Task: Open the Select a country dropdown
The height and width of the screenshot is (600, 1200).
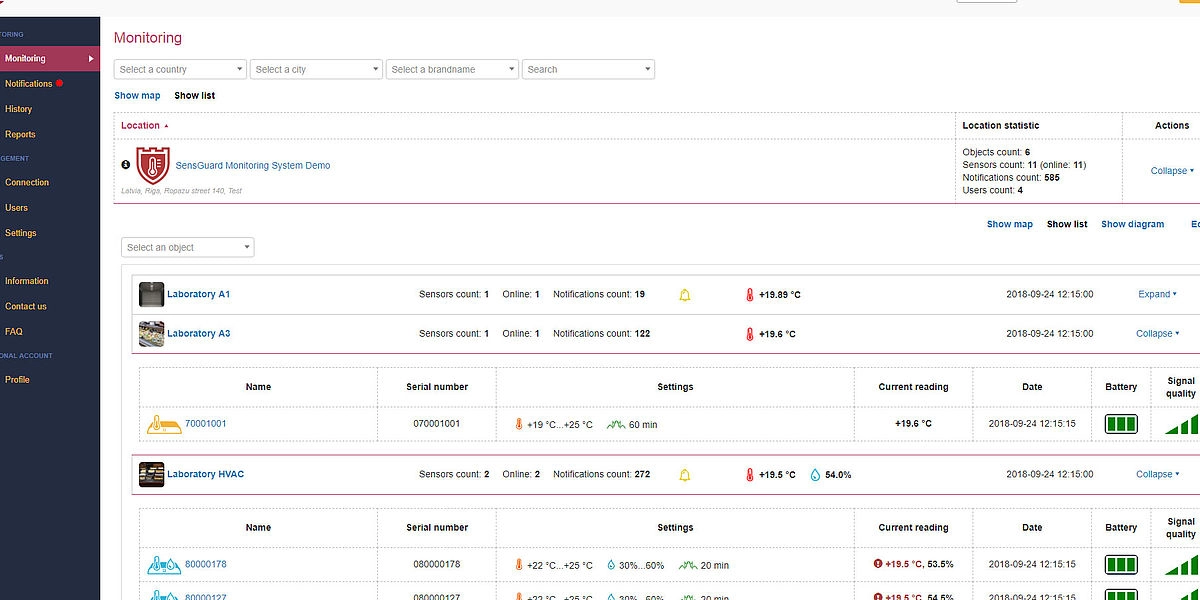Action: 180,70
